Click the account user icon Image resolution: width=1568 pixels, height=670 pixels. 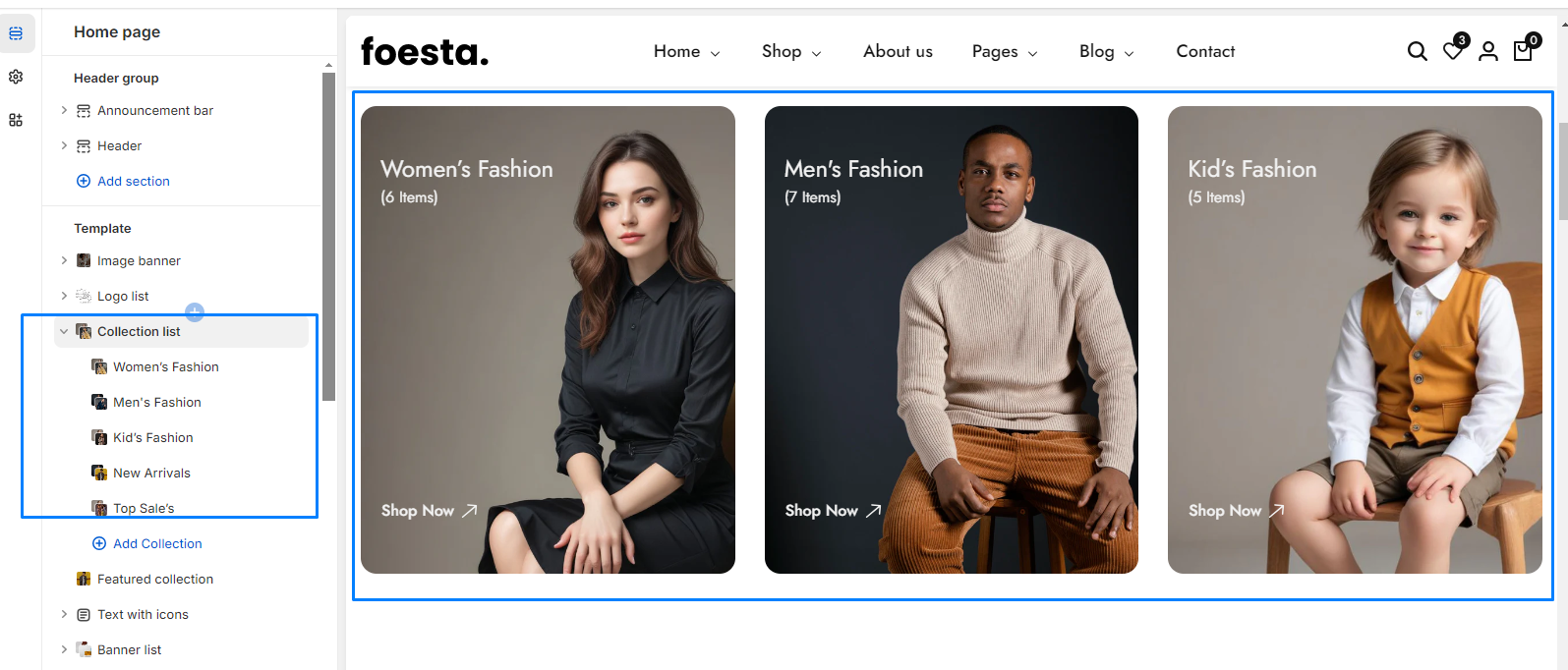click(1488, 51)
